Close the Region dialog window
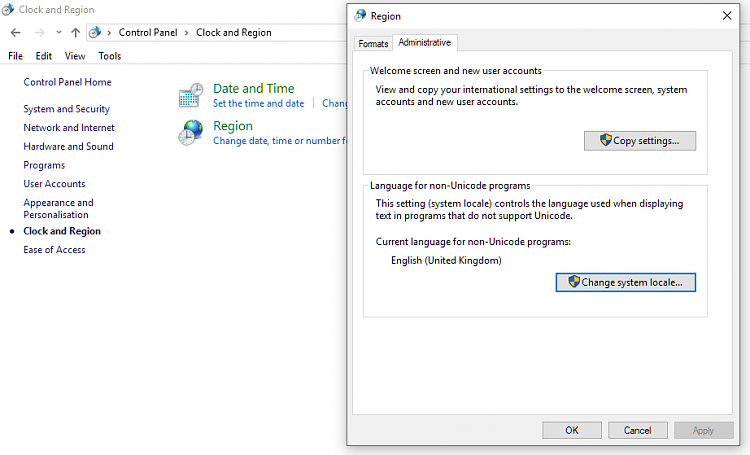 tap(727, 16)
